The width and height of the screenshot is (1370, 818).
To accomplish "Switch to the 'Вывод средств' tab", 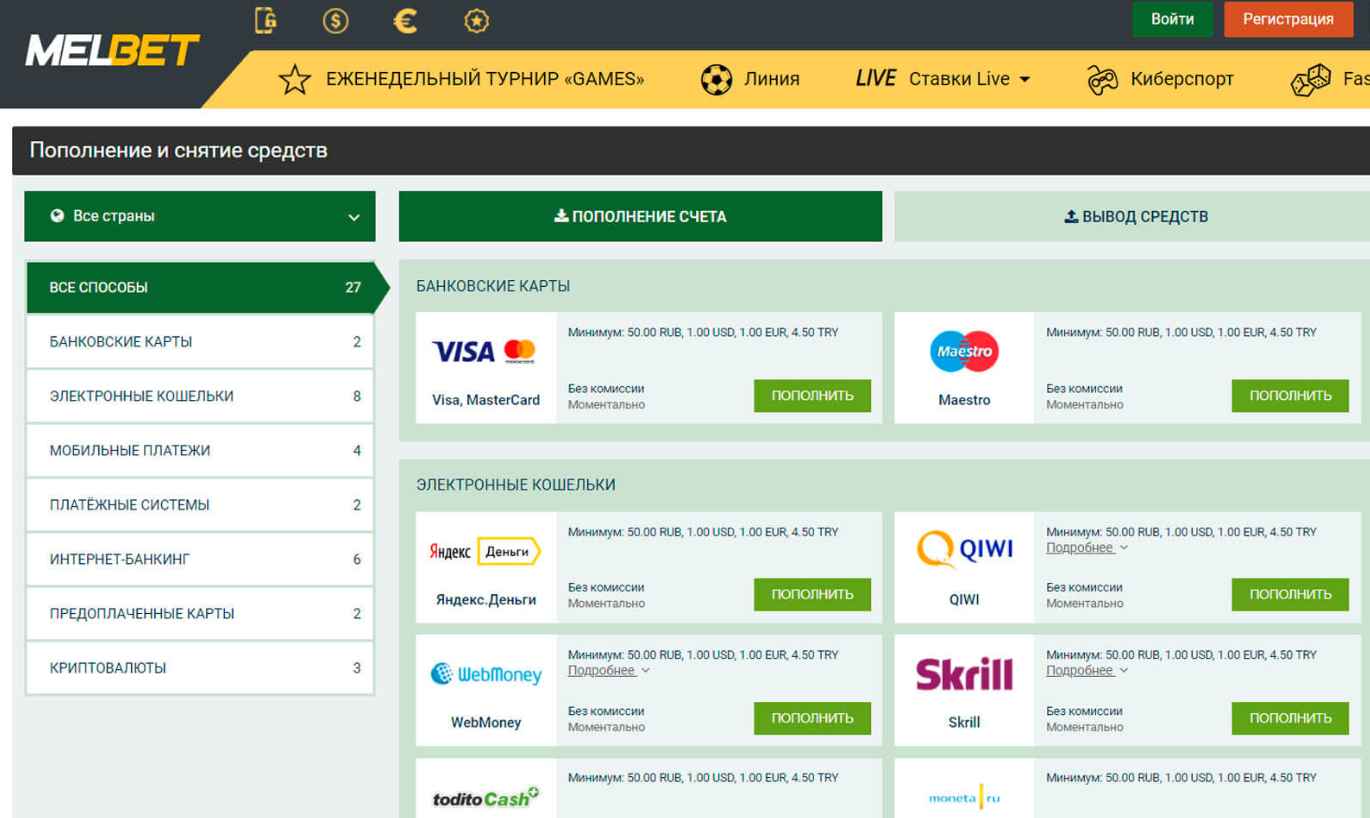I will pyautogui.click(x=1134, y=216).
